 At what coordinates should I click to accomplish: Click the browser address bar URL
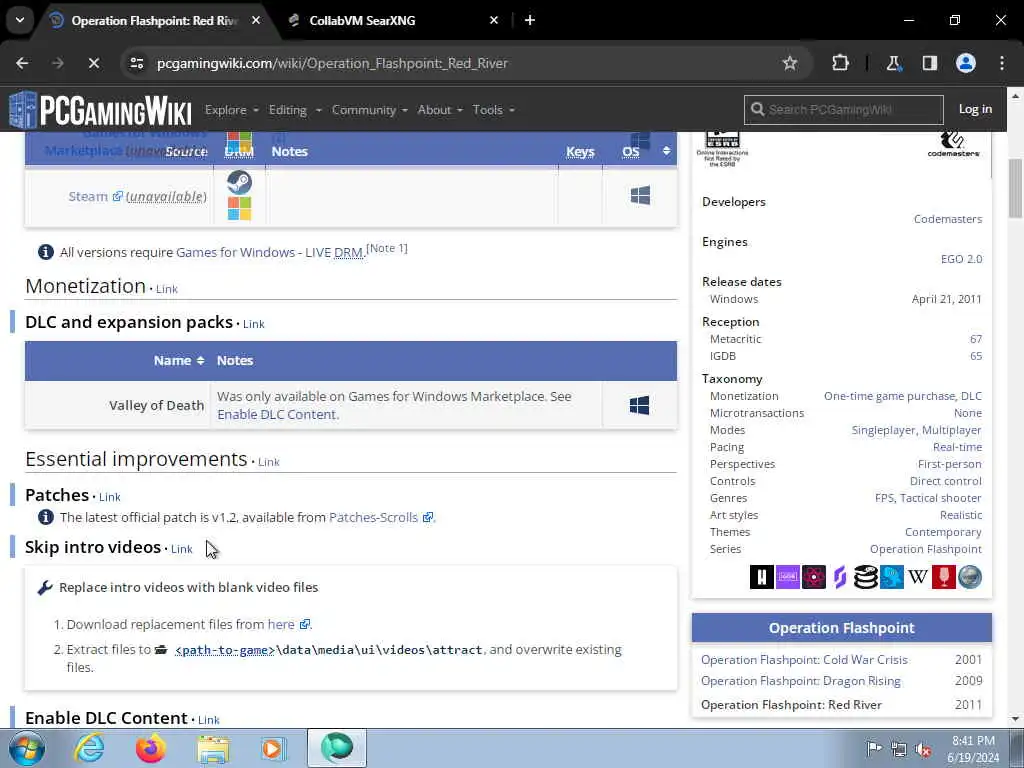click(x=332, y=63)
